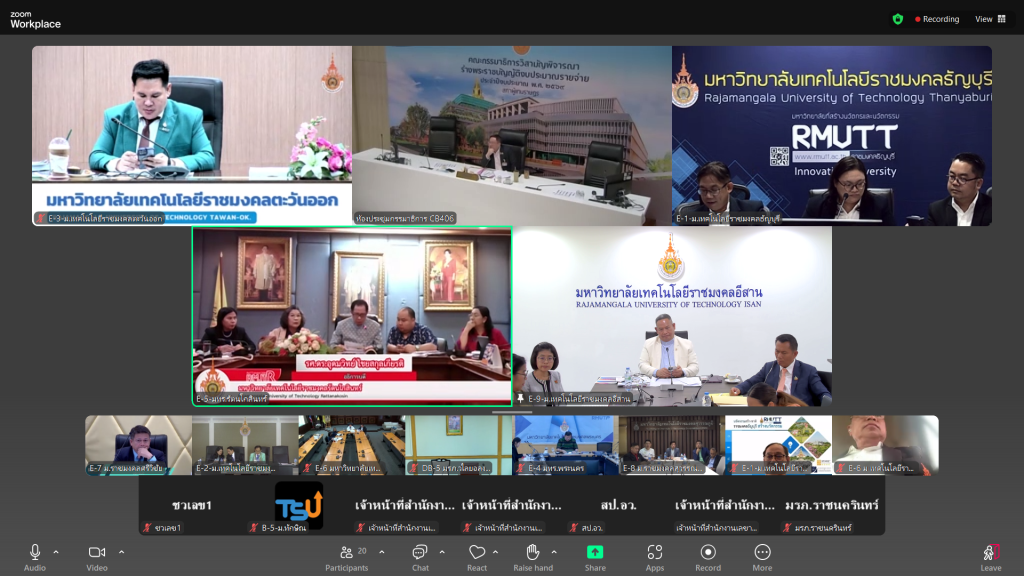This screenshot has width=1024, height=576.
Task: Expand audio options caret beside Audio
Action: tap(56, 552)
